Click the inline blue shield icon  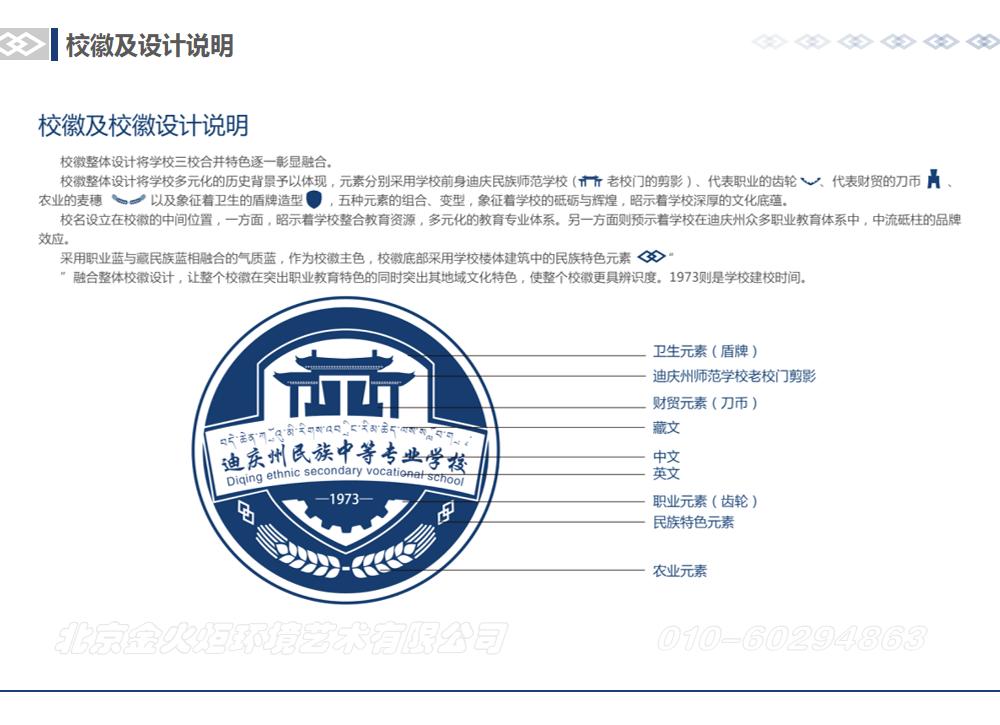[314, 199]
